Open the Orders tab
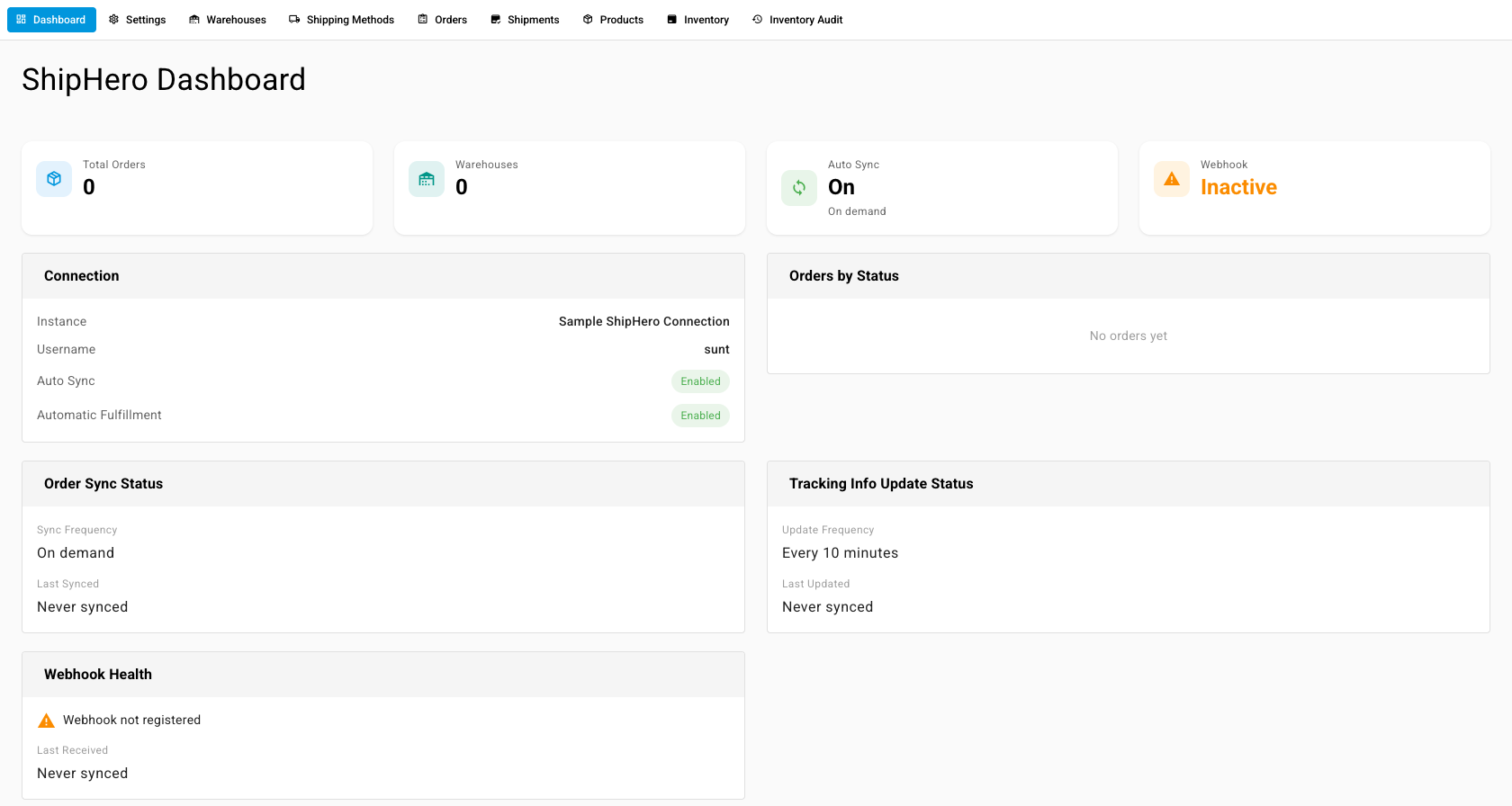Screen dimensions: 1512x806 point(442,20)
